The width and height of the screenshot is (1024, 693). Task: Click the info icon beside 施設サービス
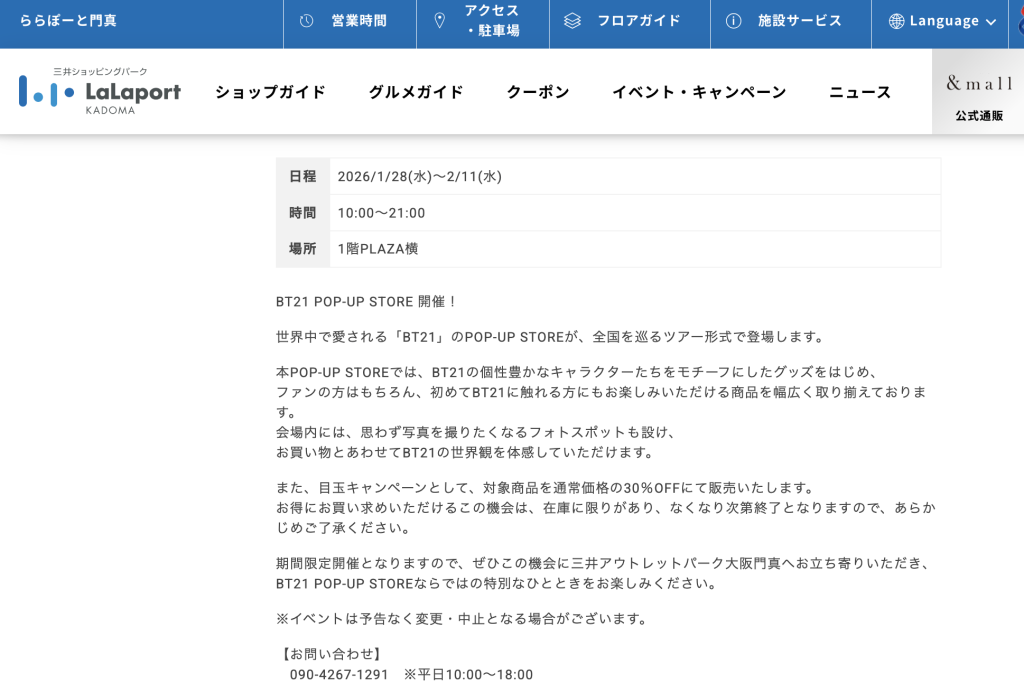coord(733,21)
